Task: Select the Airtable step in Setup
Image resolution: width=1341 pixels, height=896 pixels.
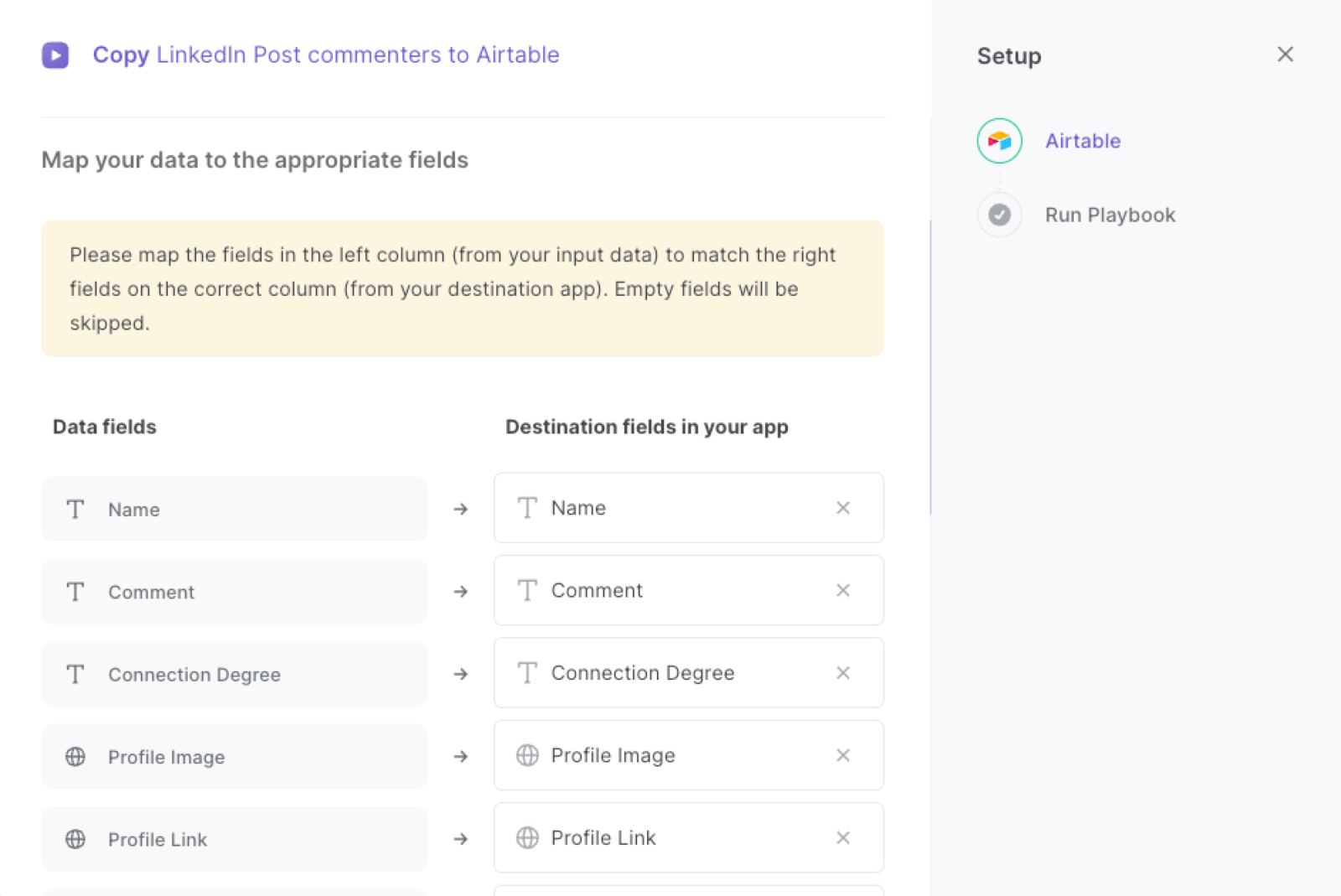Action: 1082,141
